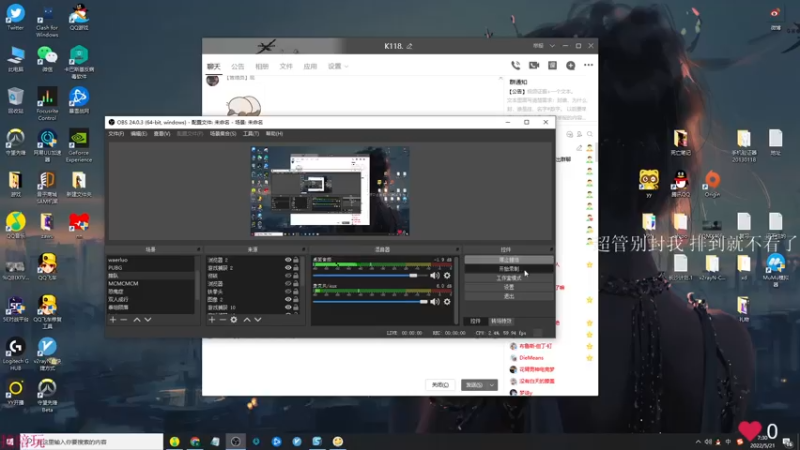Open the more options ellipsis in K118 chat
Image resolution: width=800 pixels, height=450 pixels.
click(588, 65)
